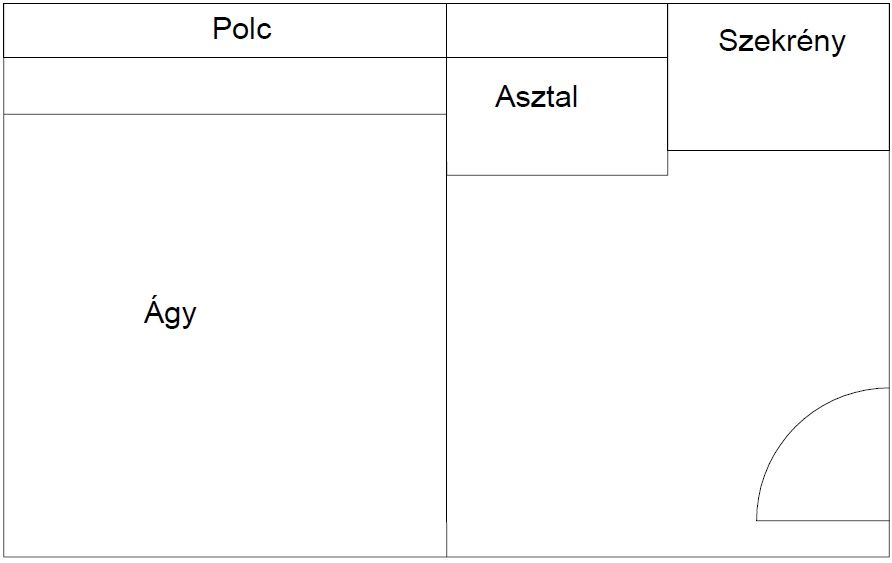Select the top edge line of the Ágy bed
The height and width of the screenshot is (563, 892).
pos(225,114)
